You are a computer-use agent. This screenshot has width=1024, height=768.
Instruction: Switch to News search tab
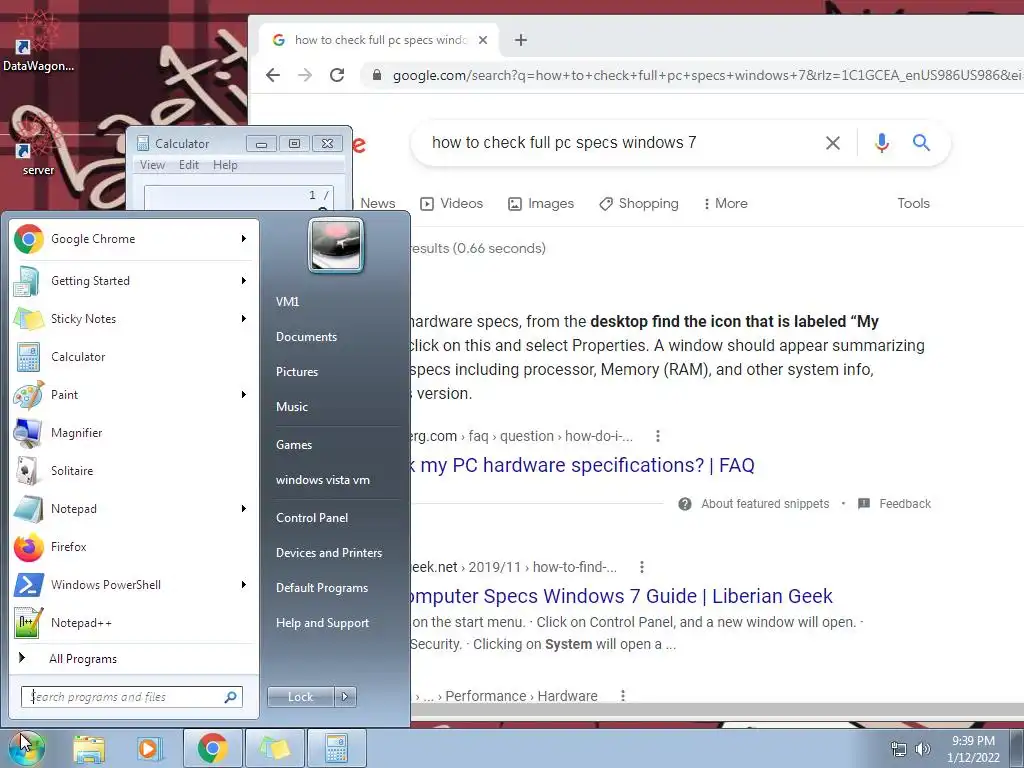click(377, 204)
